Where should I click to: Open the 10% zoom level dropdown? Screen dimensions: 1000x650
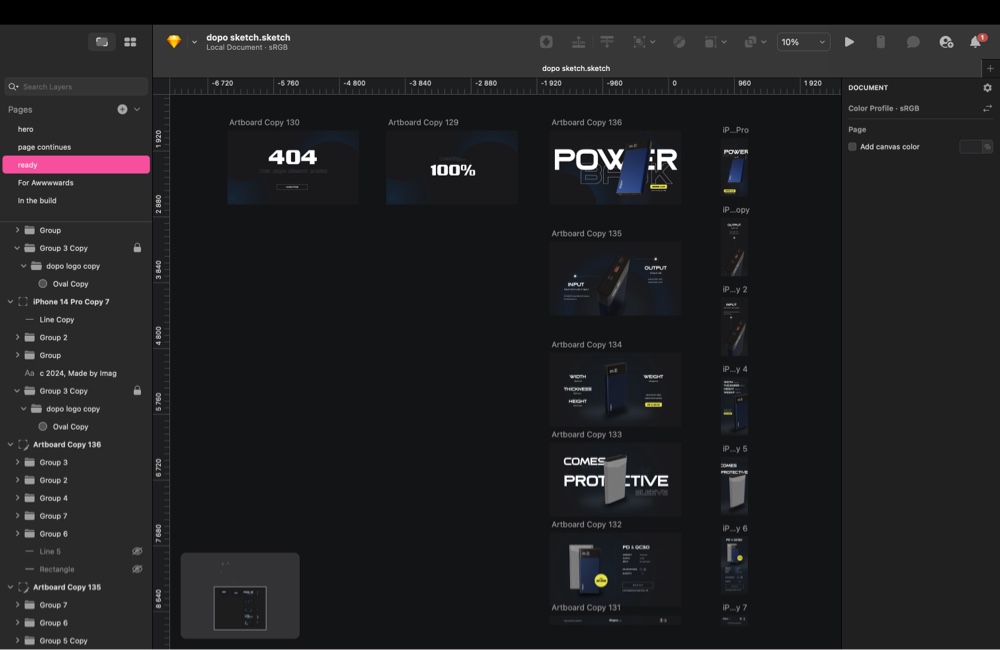tap(803, 42)
